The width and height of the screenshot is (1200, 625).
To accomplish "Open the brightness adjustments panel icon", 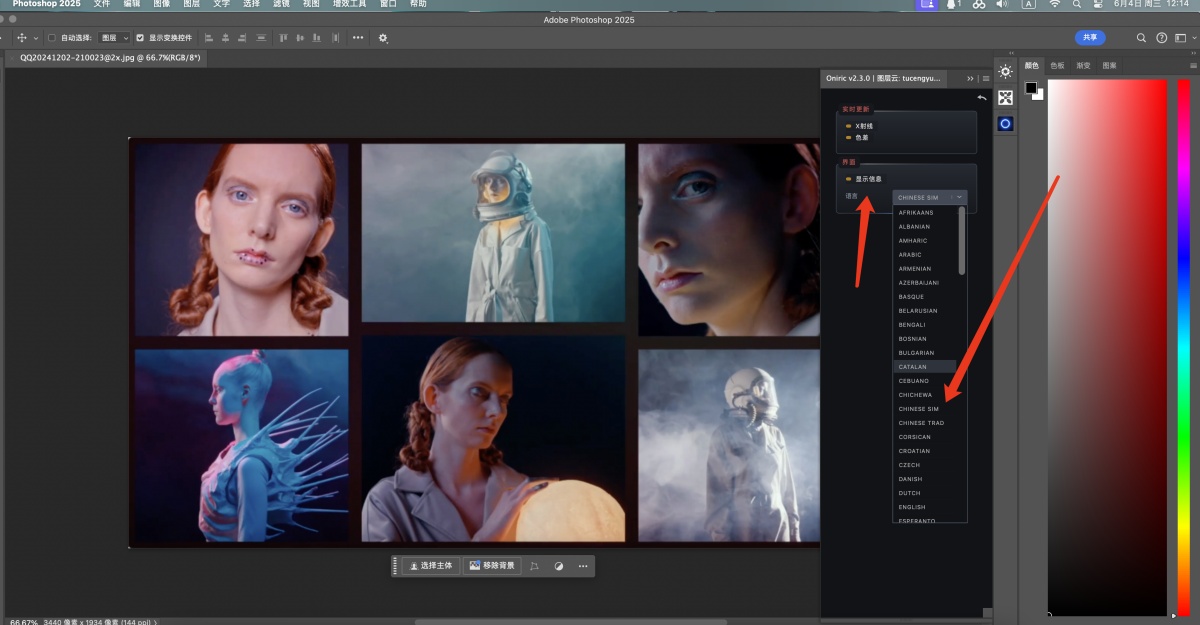I will coord(1005,71).
